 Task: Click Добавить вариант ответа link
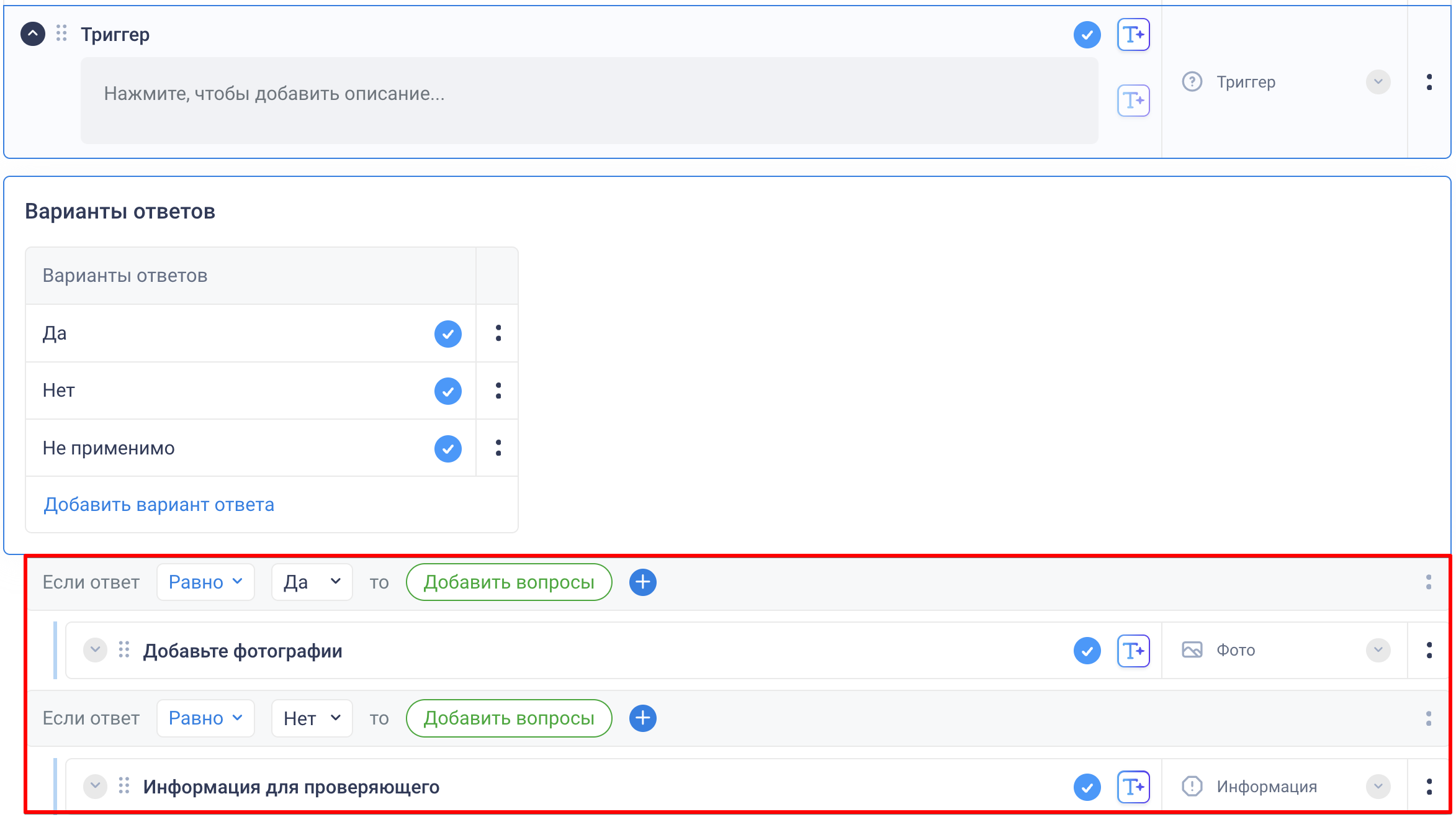click(159, 505)
